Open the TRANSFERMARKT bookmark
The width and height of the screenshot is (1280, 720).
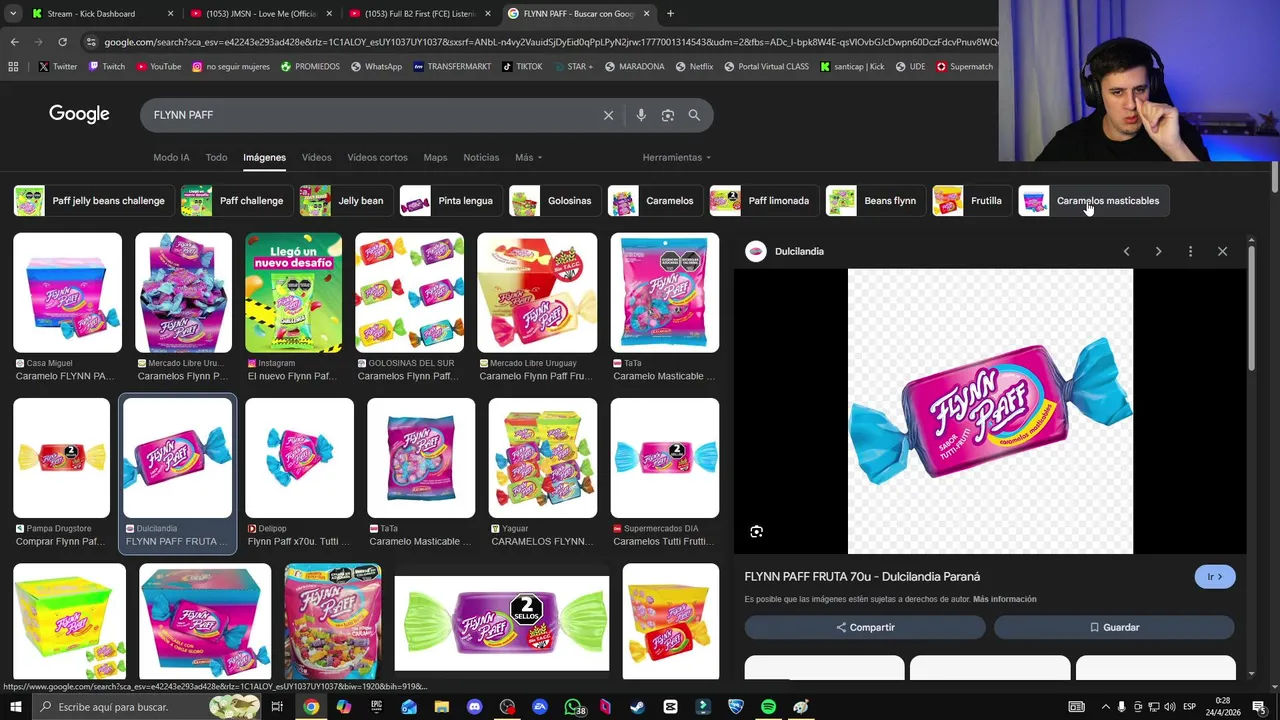(452, 67)
